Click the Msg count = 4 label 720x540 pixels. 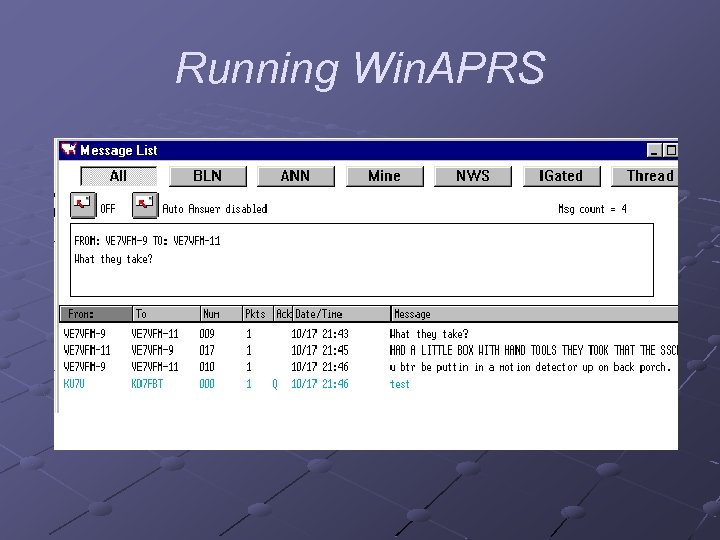click(x=592, y=209)
